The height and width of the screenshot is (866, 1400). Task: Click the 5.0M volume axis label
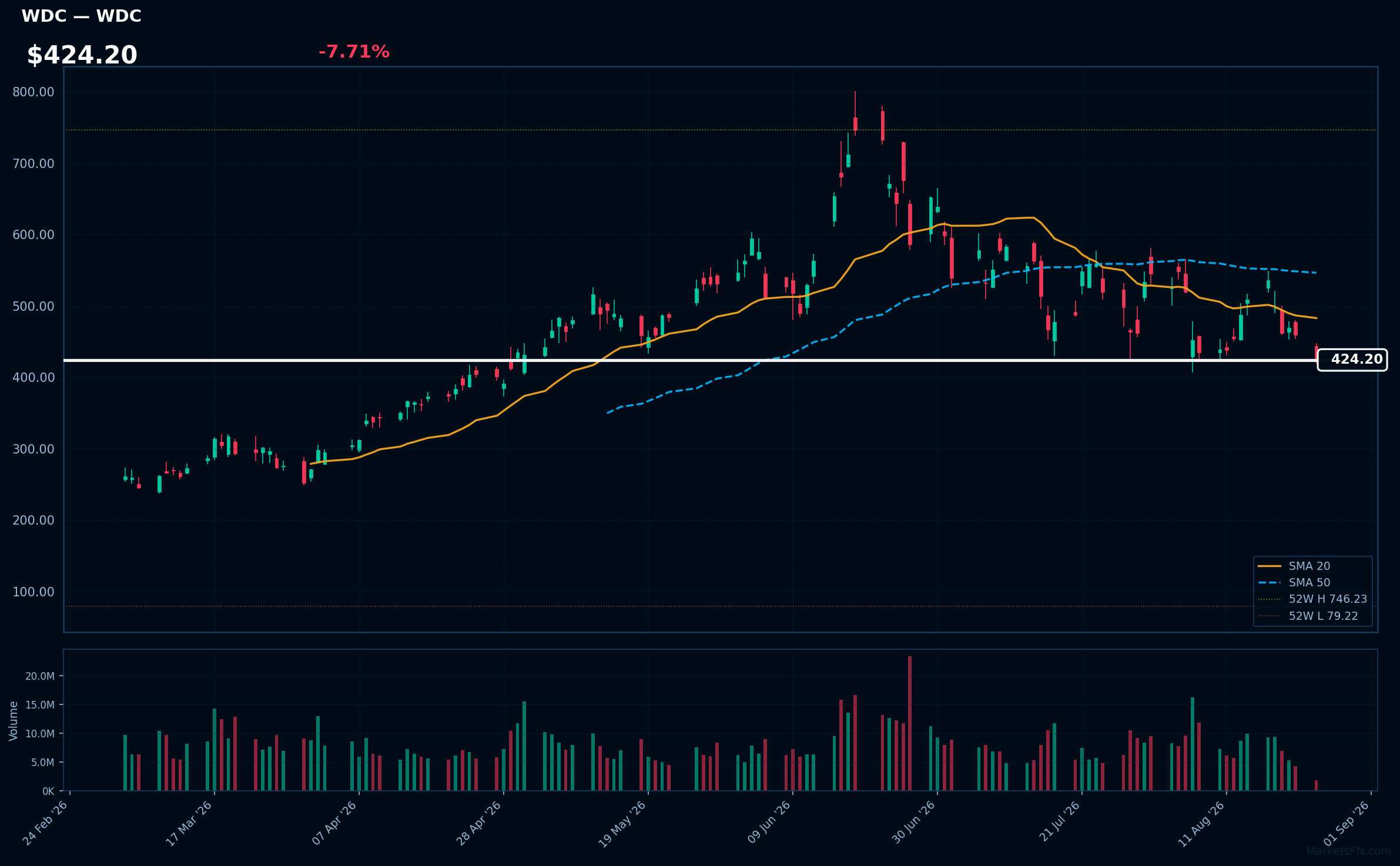pyautogui.click(x=43, y=762)
